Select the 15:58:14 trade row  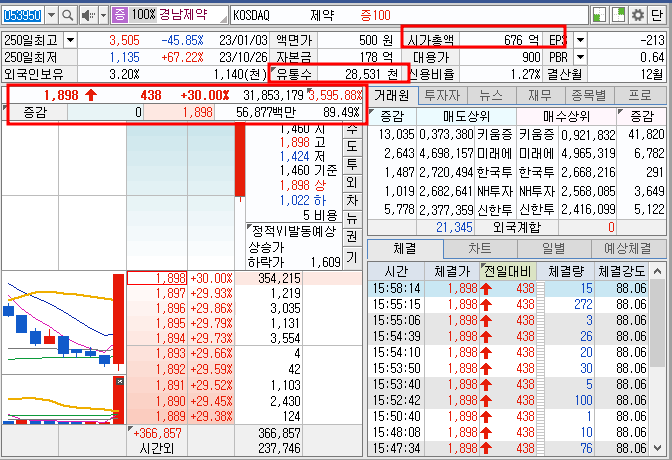[509, 288]
